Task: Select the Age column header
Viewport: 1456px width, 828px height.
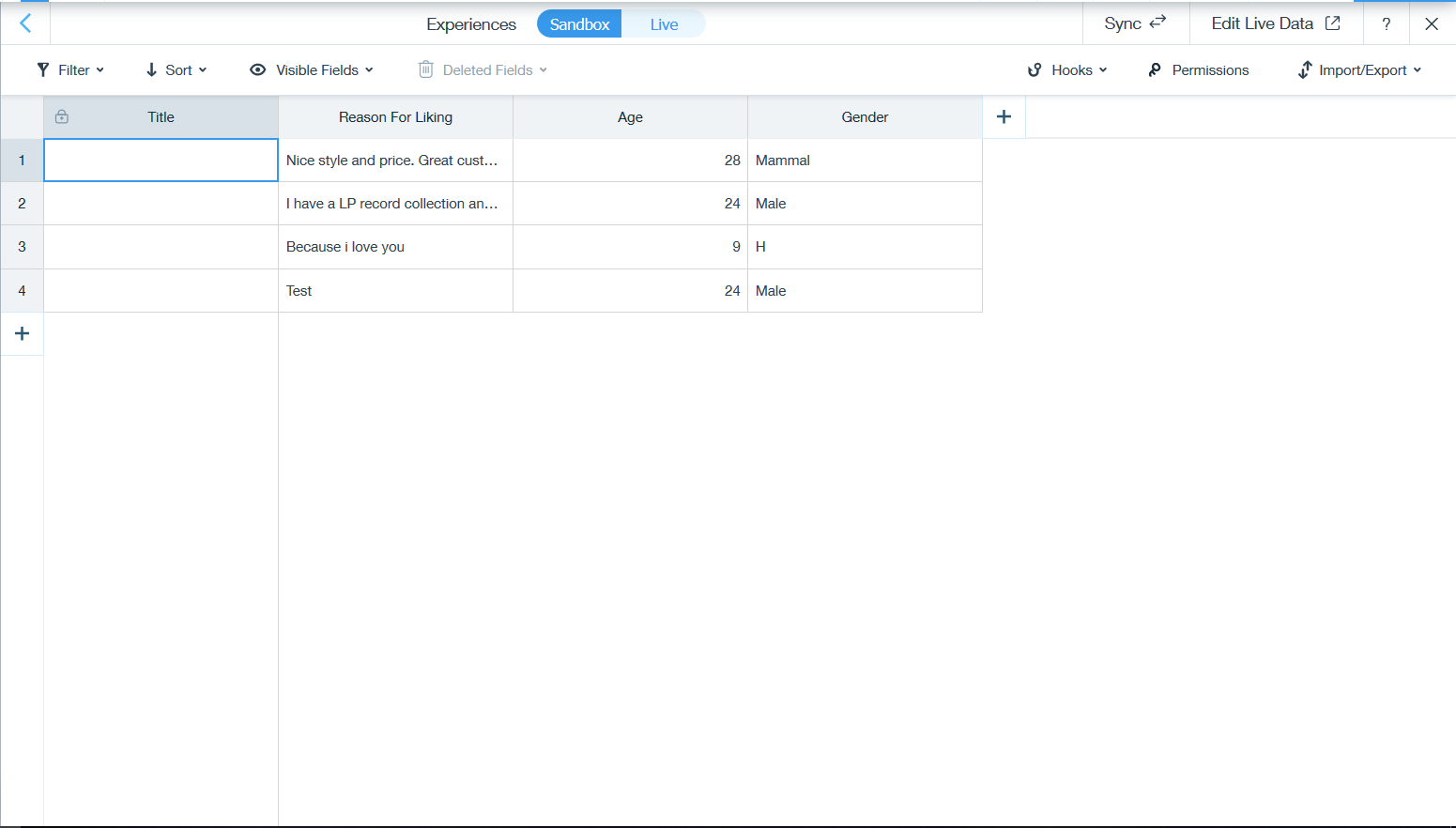Action: (x=630, y=117)
